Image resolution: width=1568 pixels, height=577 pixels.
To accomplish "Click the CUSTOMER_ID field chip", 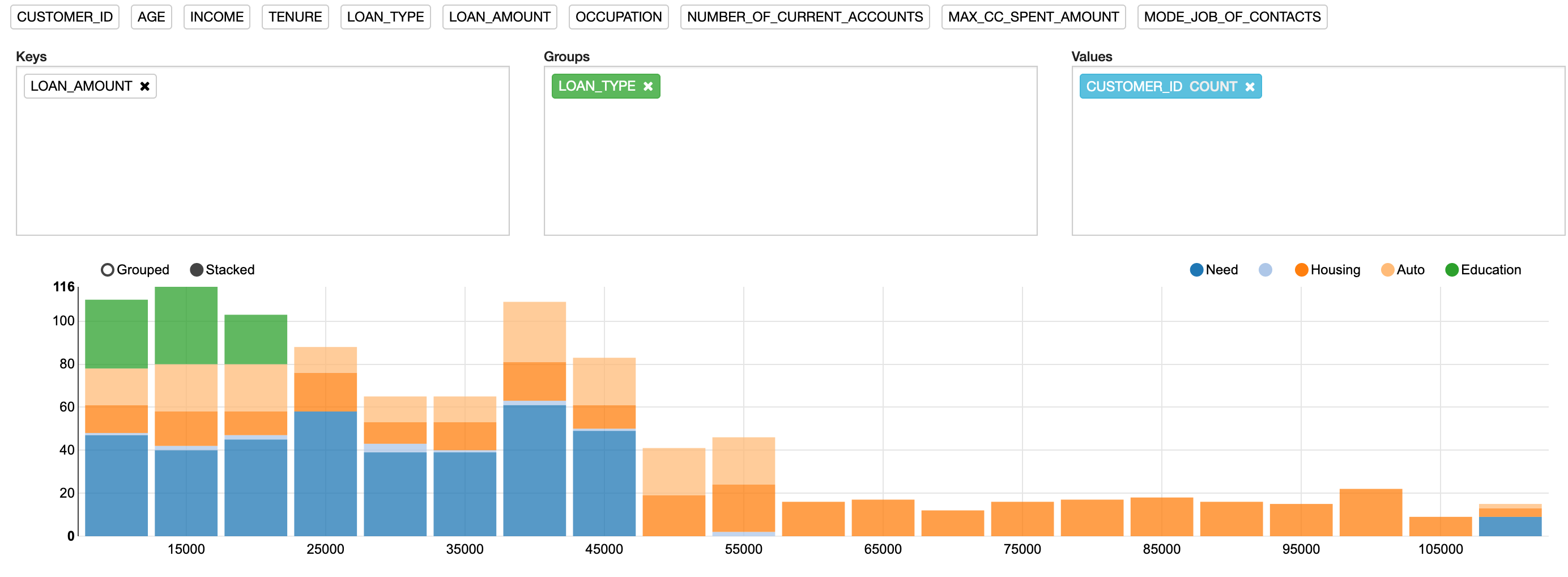I will click(x=64, y=16).
